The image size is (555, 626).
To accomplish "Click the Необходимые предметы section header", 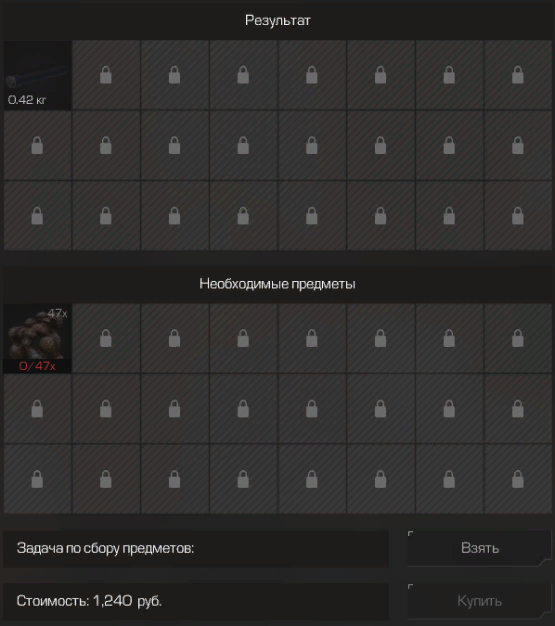I will tap(278, 284).
